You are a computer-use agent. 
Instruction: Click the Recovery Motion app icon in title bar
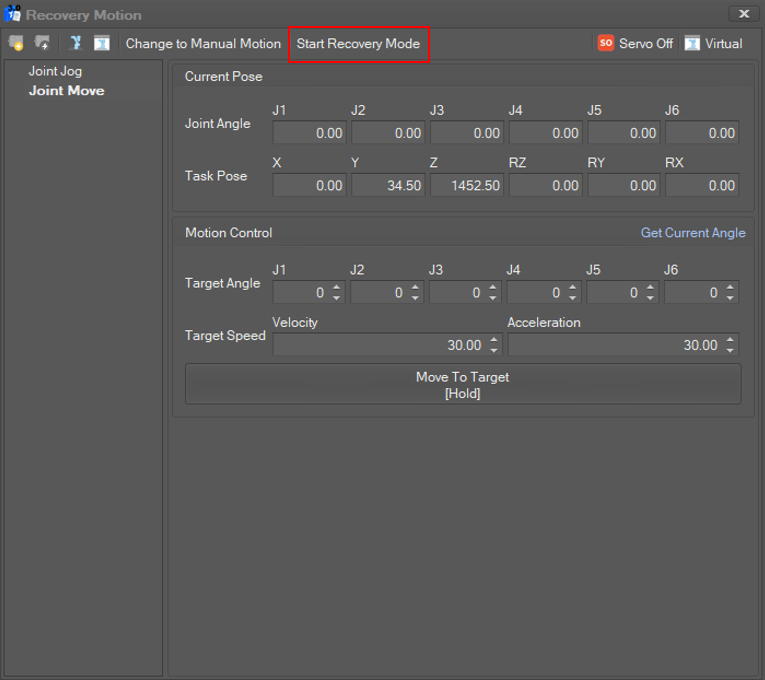tap(13, 14)
